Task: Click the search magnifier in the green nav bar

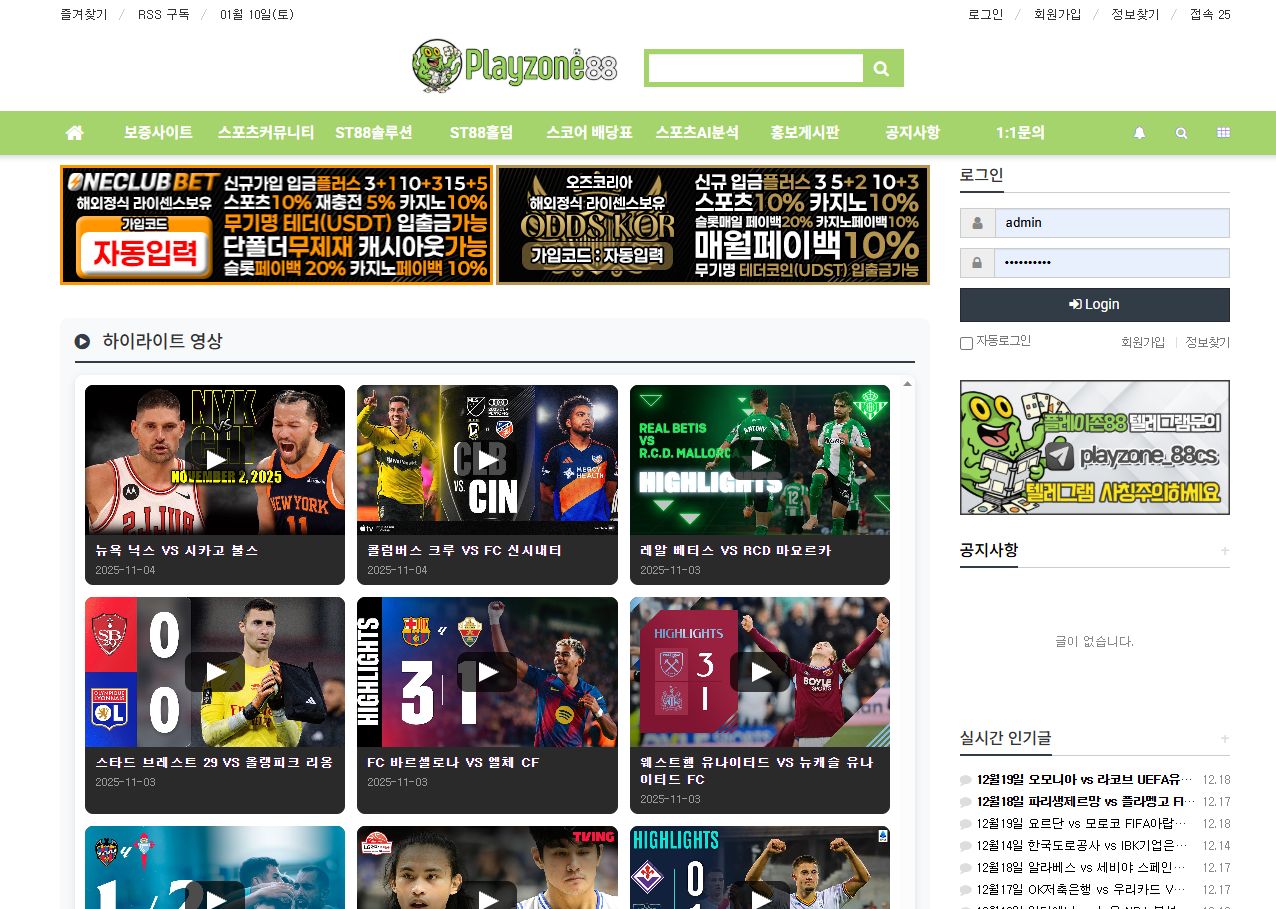Action: click(x=1181, y=133)
